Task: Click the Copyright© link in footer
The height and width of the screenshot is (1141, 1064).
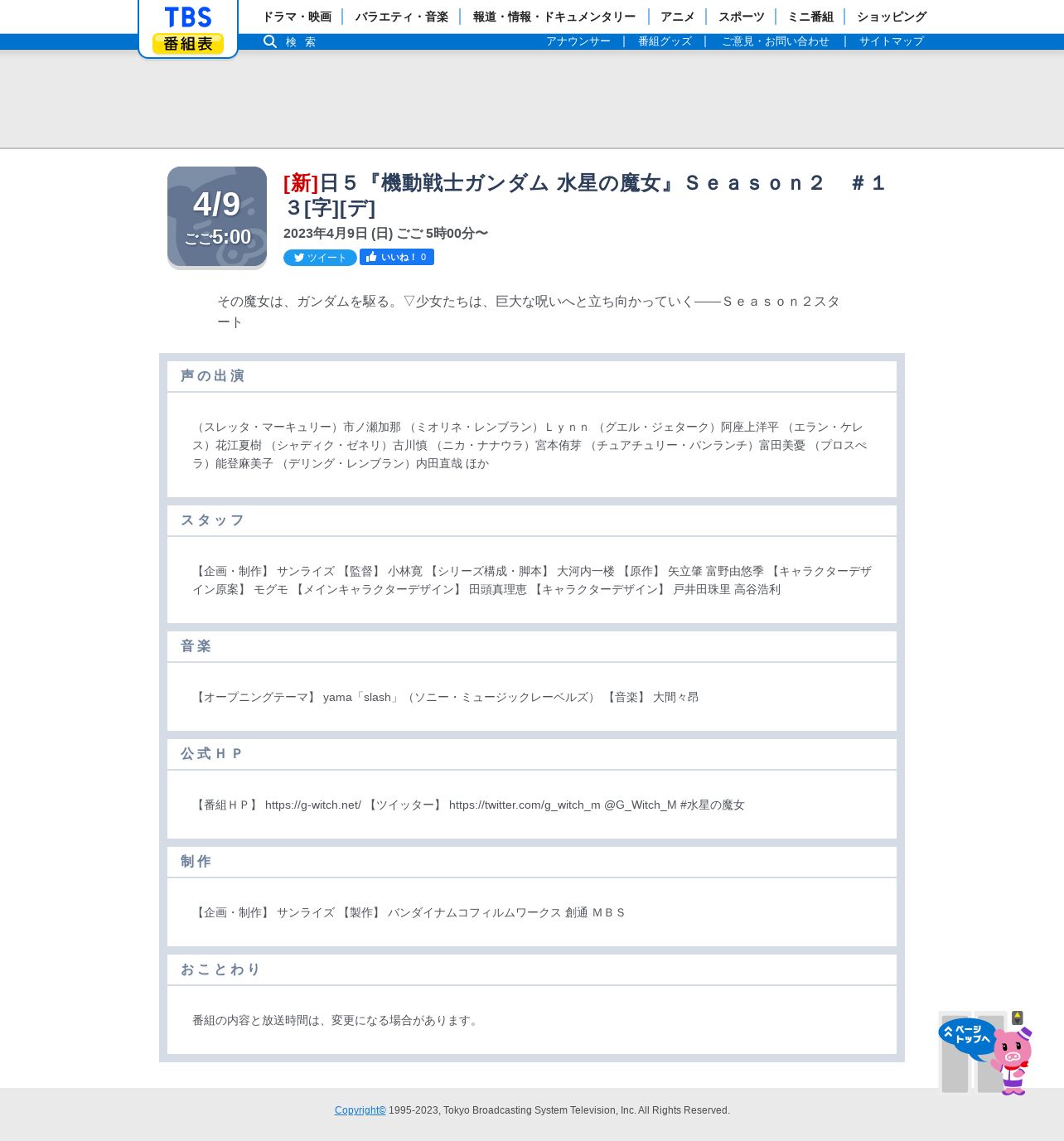Action: pyautogui.click(x=360, y=1110)
